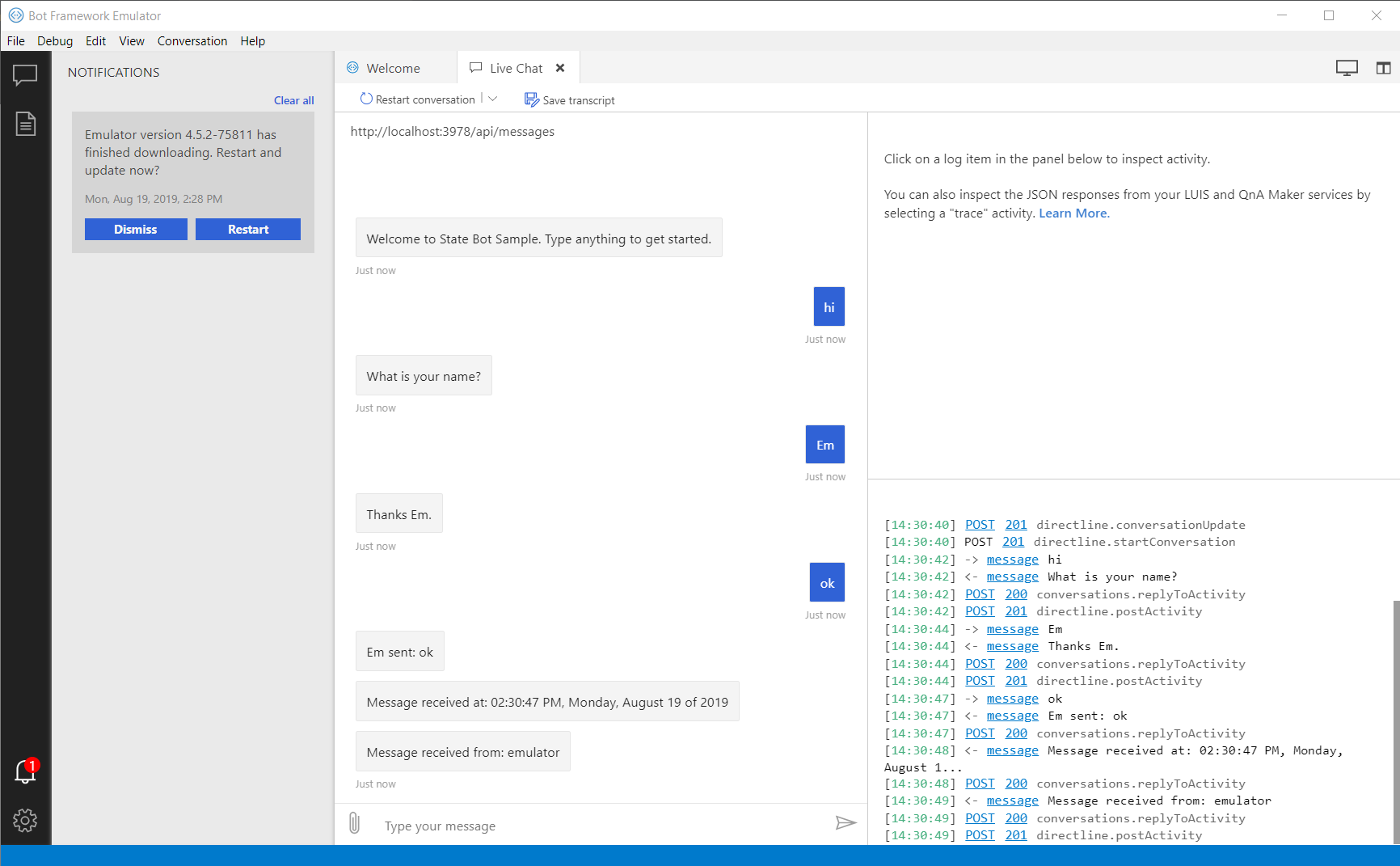This screenshot has width=1400, height=866.
Task: Click a POST link in the activity log
Action: (x=980, y=524)
